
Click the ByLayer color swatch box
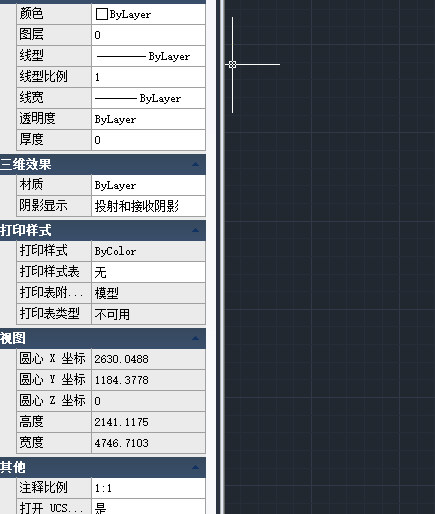point(101,14)
